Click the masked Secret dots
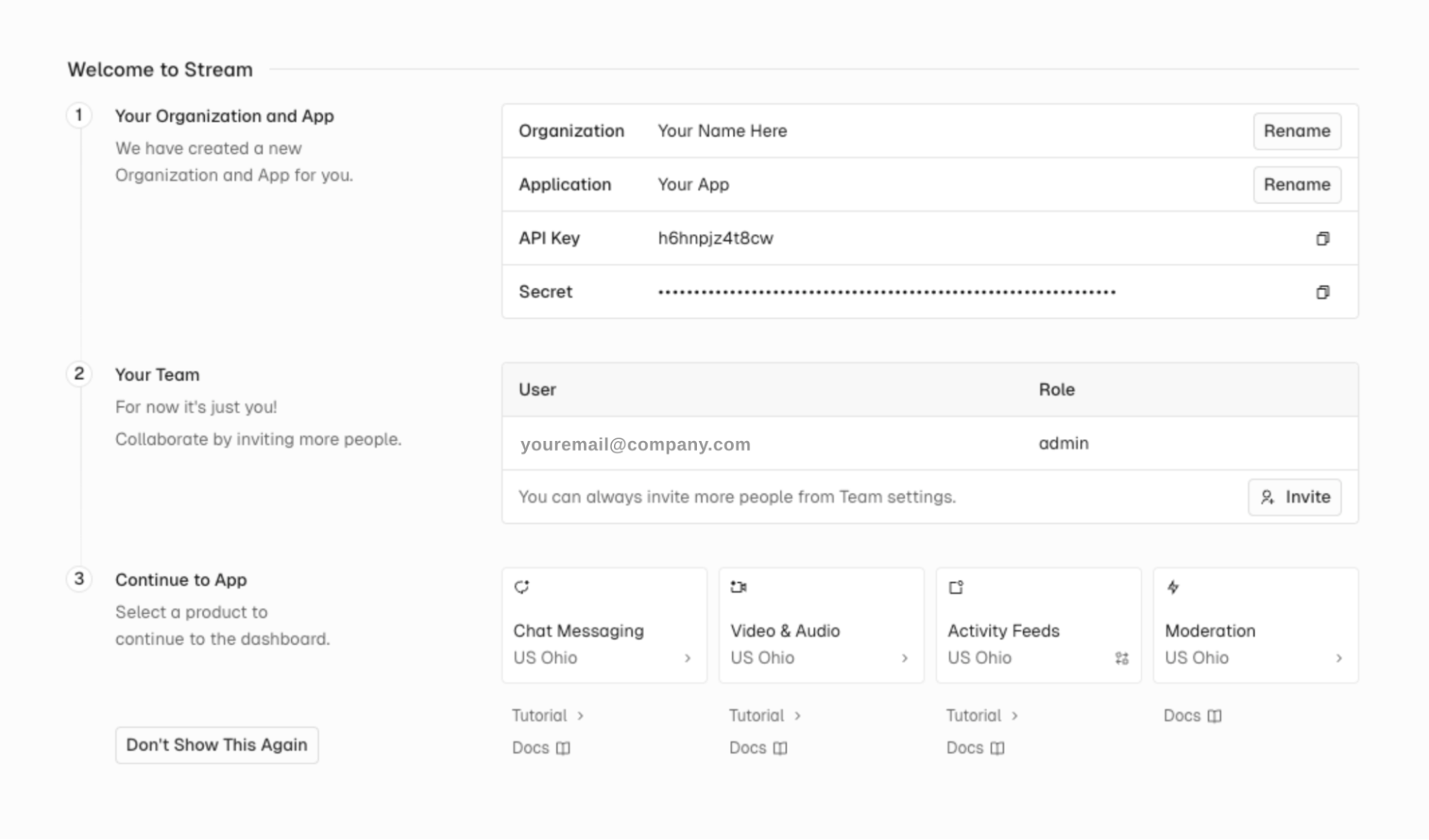 point(887,292)
